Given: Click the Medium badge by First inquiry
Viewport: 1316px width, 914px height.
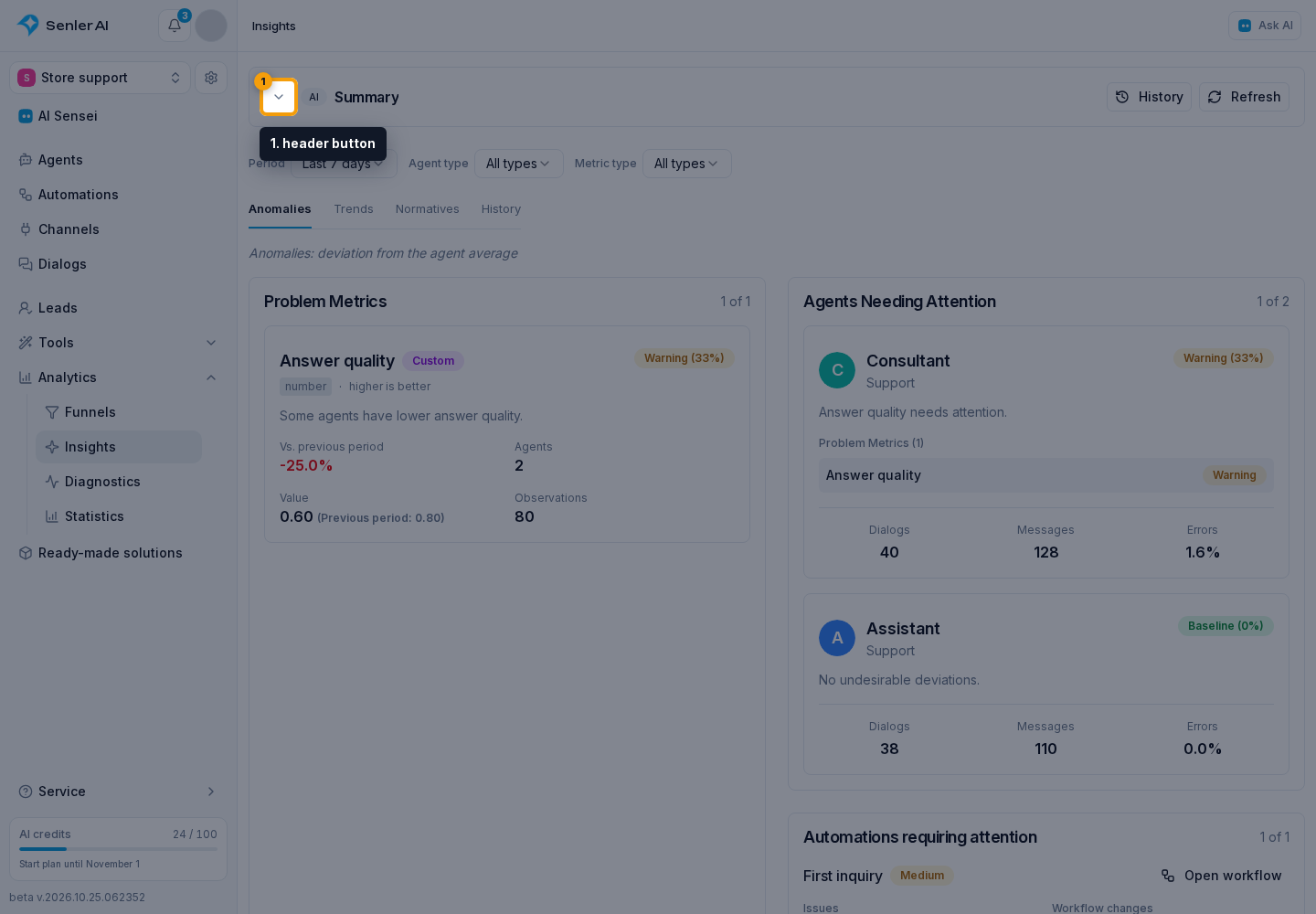Looking at the screenshot, I should point(922,876).
